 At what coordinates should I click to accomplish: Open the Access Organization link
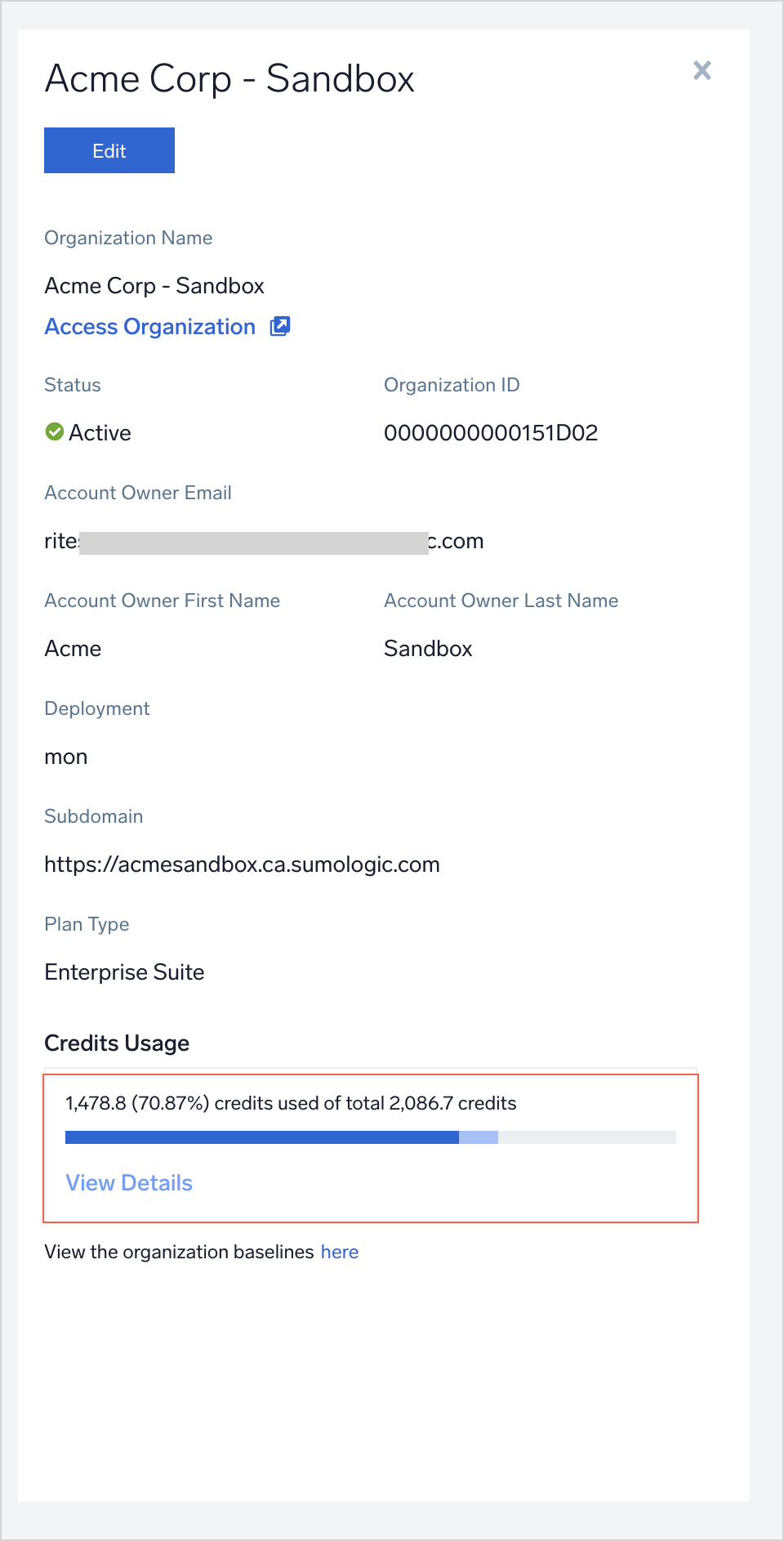point(150,327)
